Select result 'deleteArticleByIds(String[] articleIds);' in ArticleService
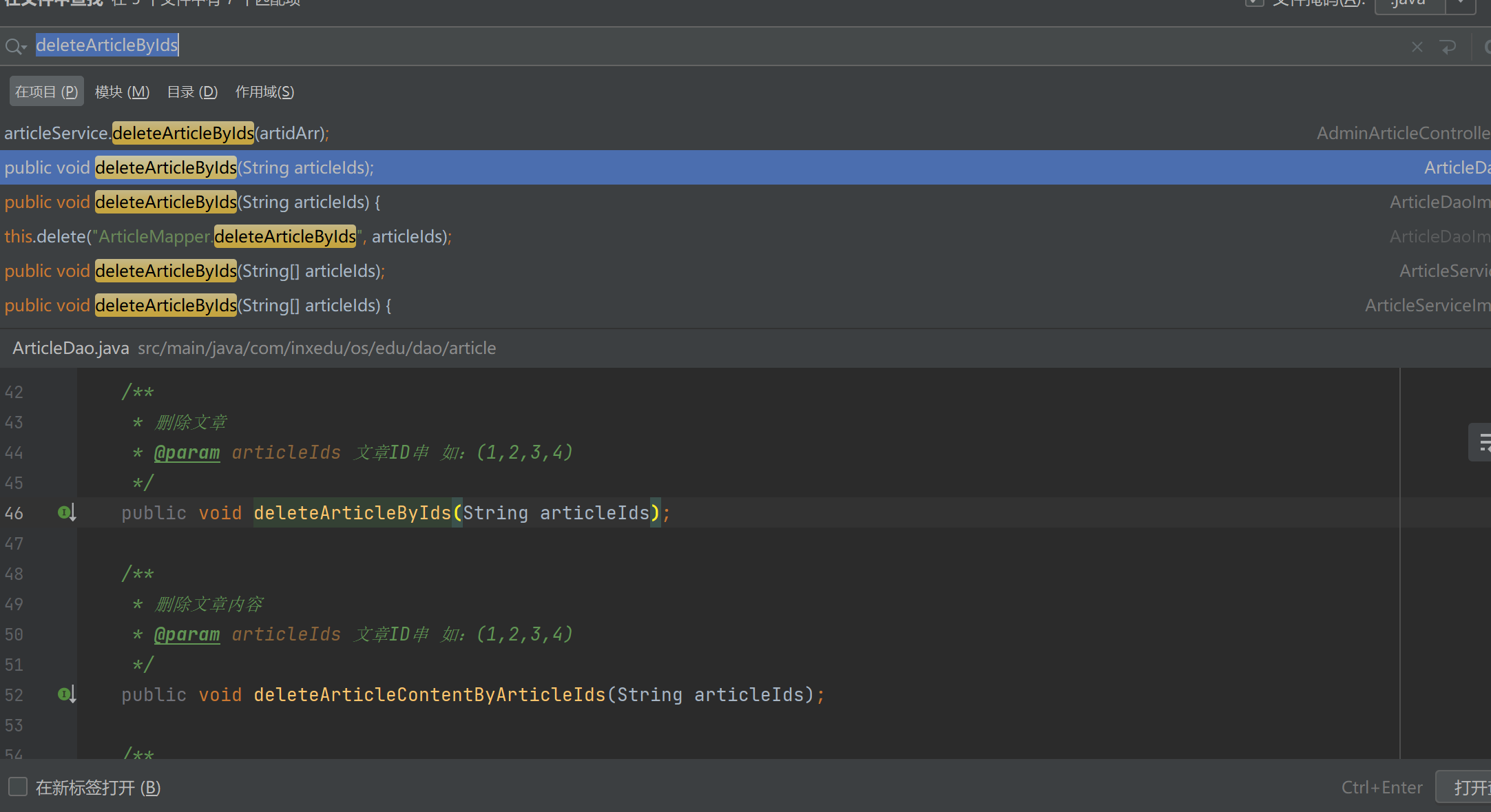 point(745,271)
